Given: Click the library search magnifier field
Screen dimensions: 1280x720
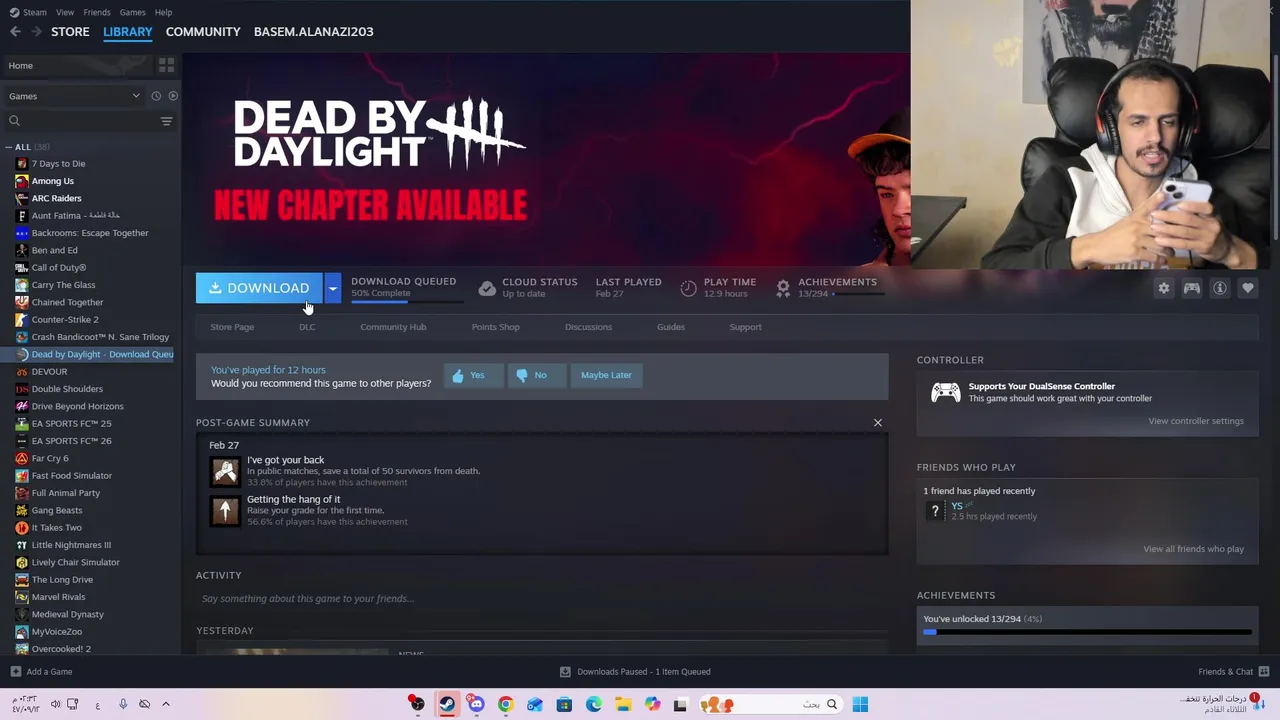Looking at the screenshot, I should tap(80, 121).
